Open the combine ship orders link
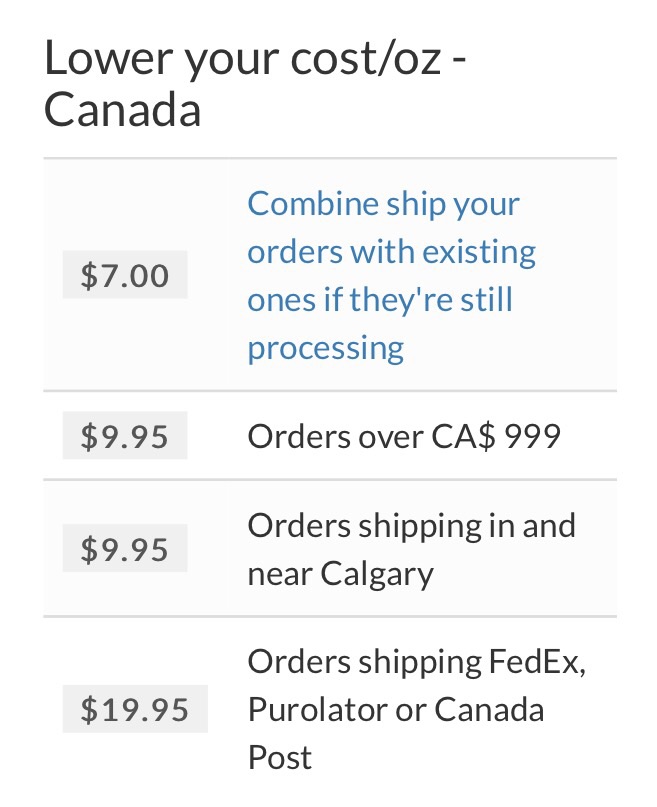 click(391, 275)
